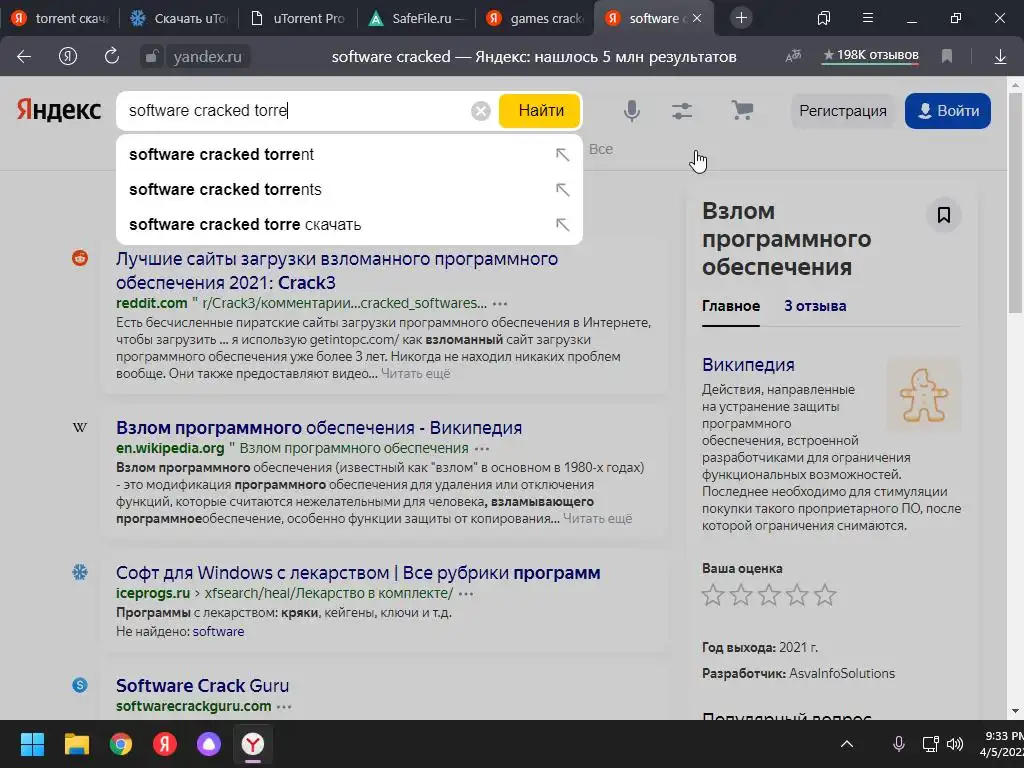Select 'Главное' tab in knowledge panel
The width and height of the screenshot is (1024, 768).
(x=731, y=306)
